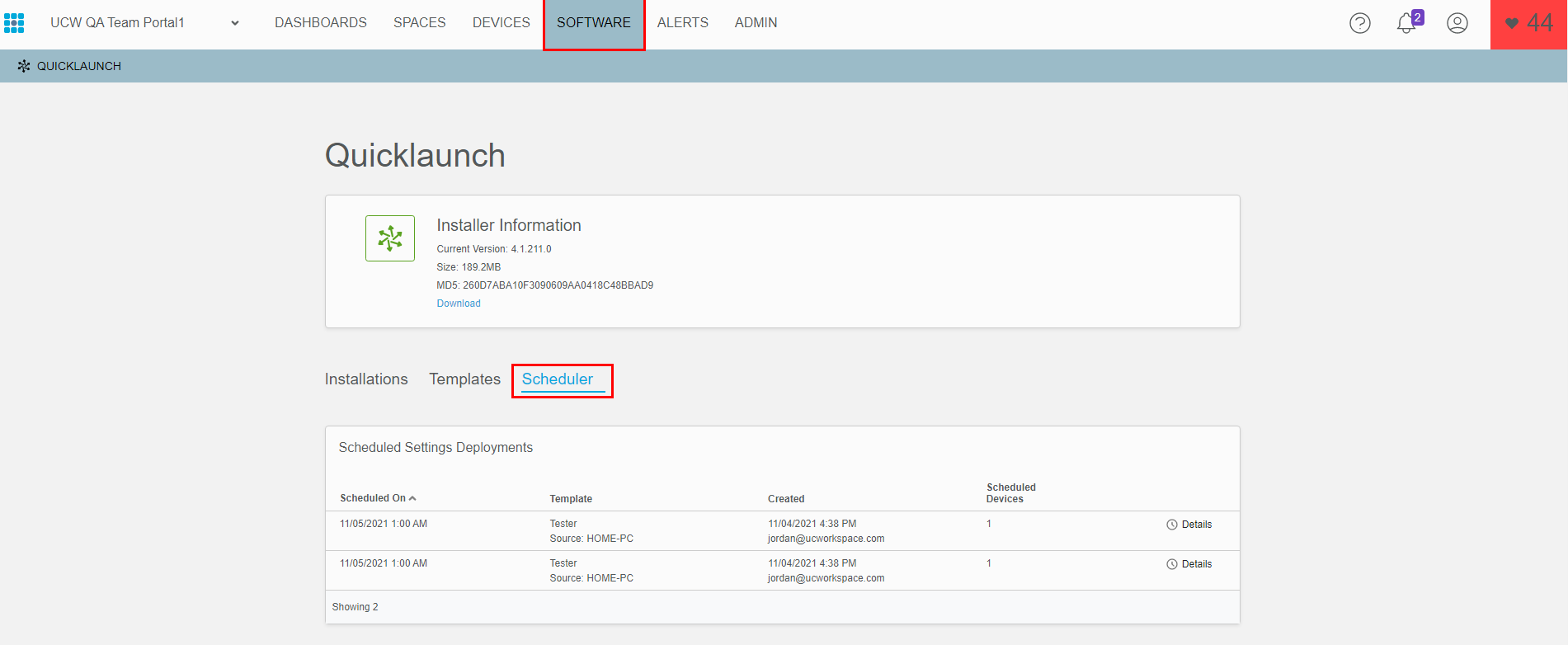Click the first row's 11/05/2021 1:00 AM date
The height and width of the screenshot is (645, 1568).
click(384, 524)
